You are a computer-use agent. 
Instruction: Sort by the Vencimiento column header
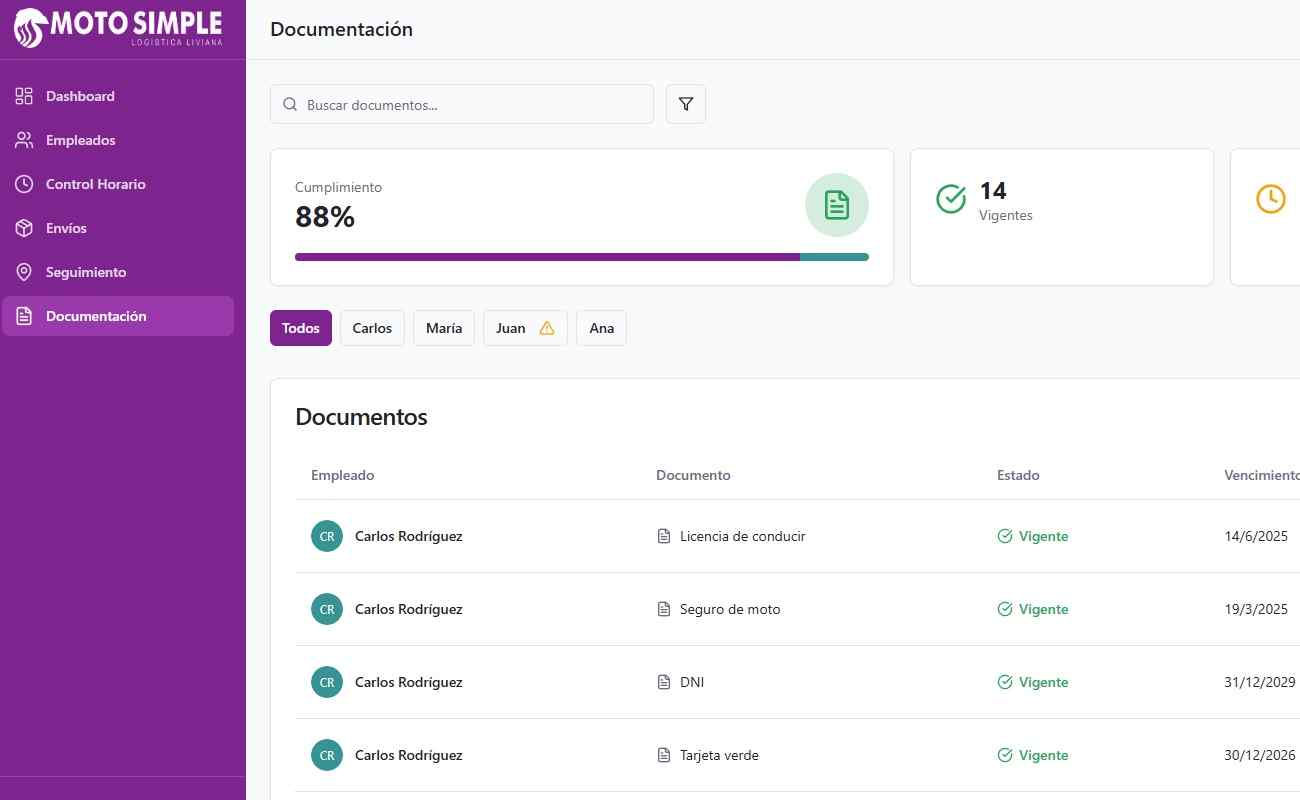[x=1262, y=475]
